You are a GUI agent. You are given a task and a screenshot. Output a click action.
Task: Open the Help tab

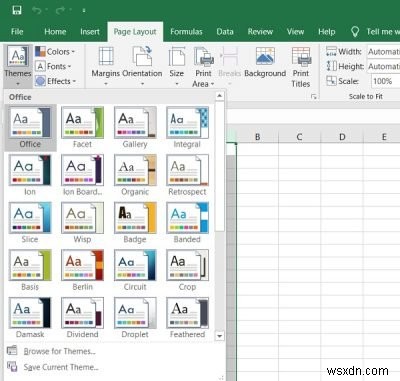pos(327,32)
